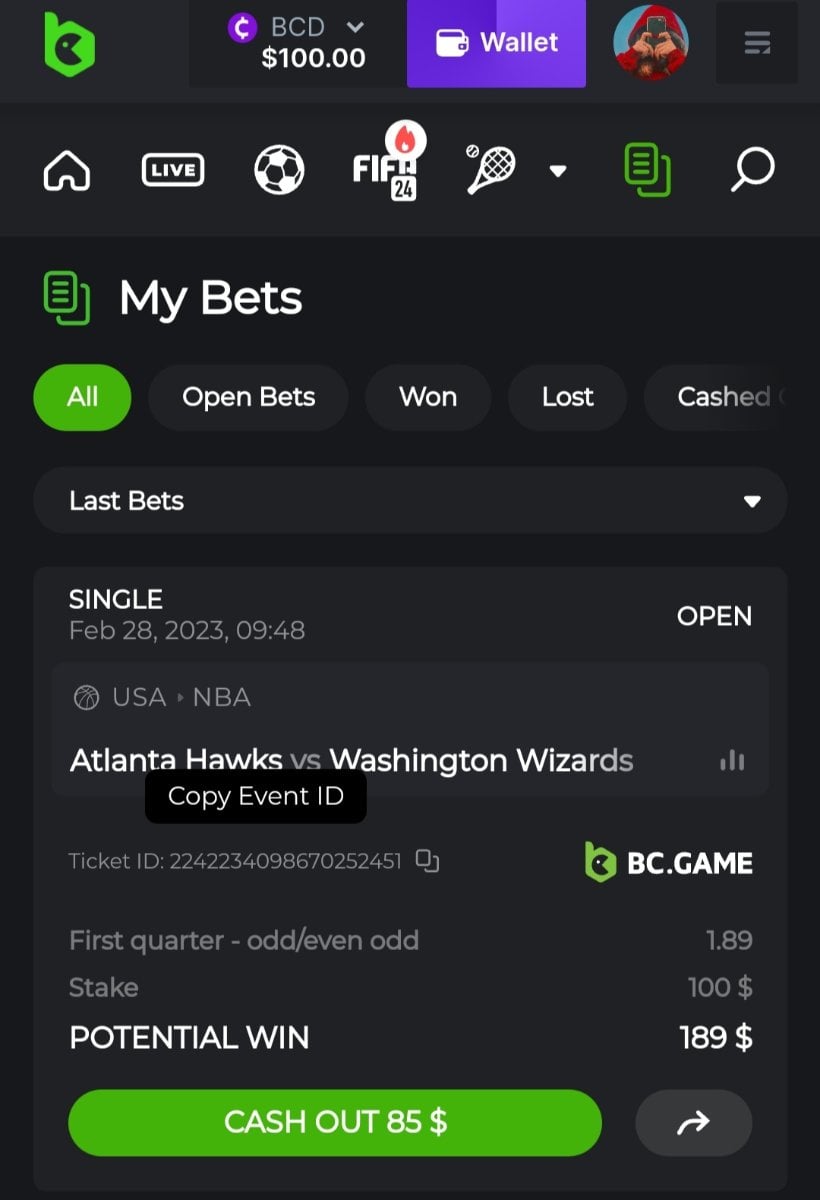The image size is (820, 1200).
Task: Open the Last Bets dropdown
Action: click(410, 500)
